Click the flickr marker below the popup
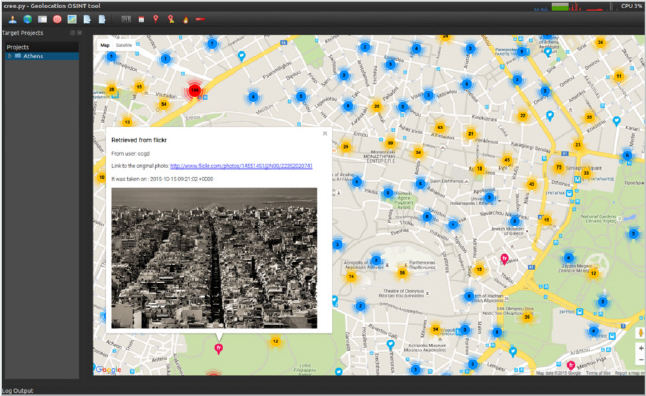646x396 pixels. pos(219,349)
